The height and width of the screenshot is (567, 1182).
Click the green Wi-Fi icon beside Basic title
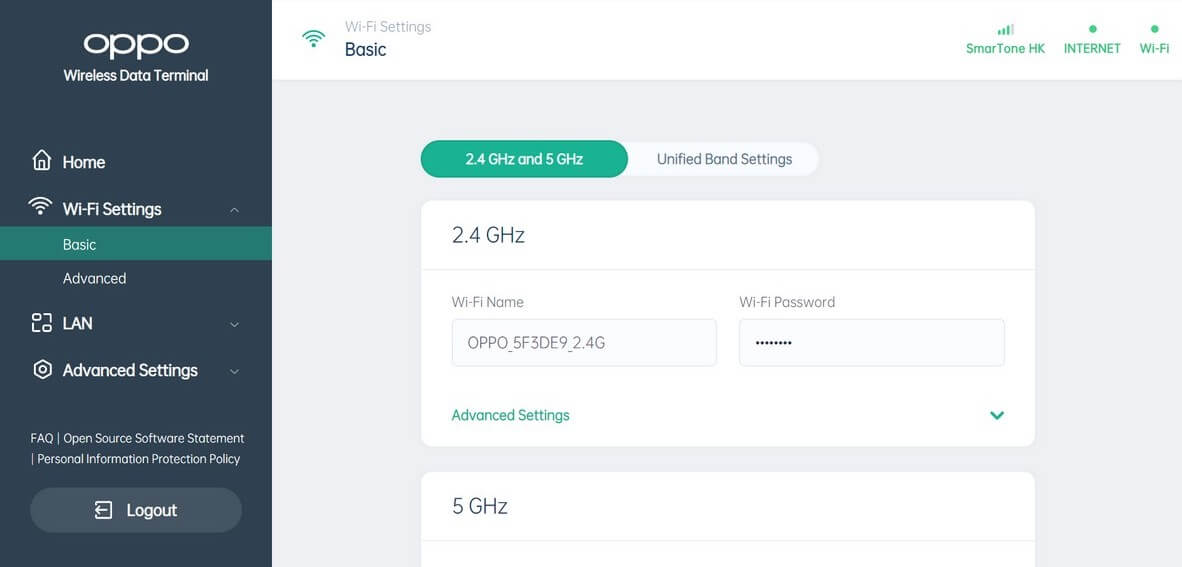(x=314, y=39)
